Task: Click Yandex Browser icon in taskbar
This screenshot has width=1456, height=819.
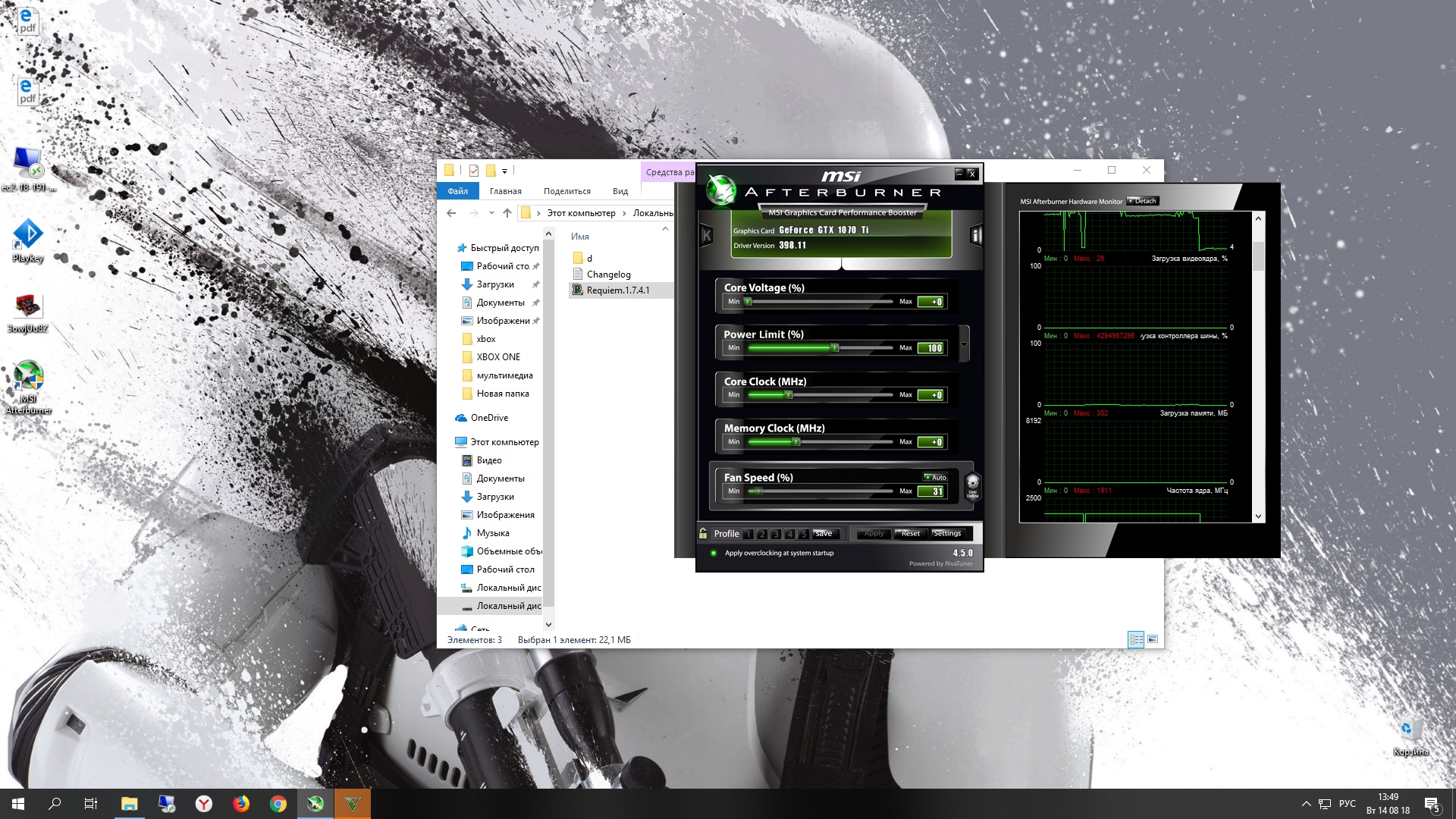Action: coord(203,804)
